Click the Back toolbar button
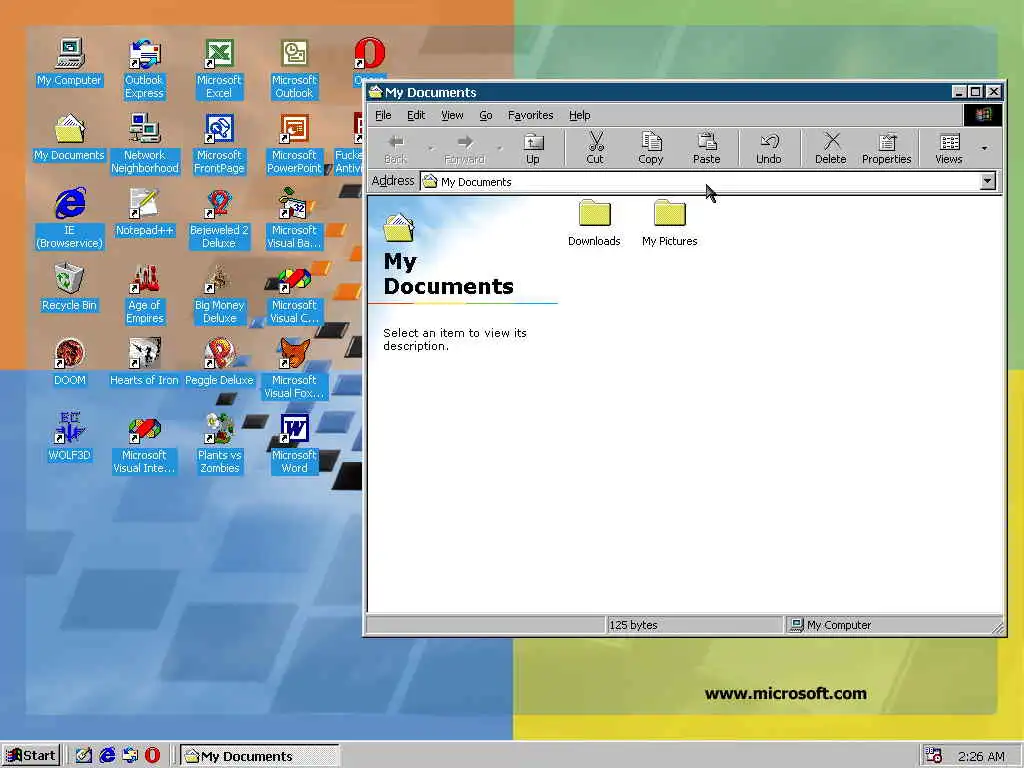The image size is (1024, 768). coord(396,148)
